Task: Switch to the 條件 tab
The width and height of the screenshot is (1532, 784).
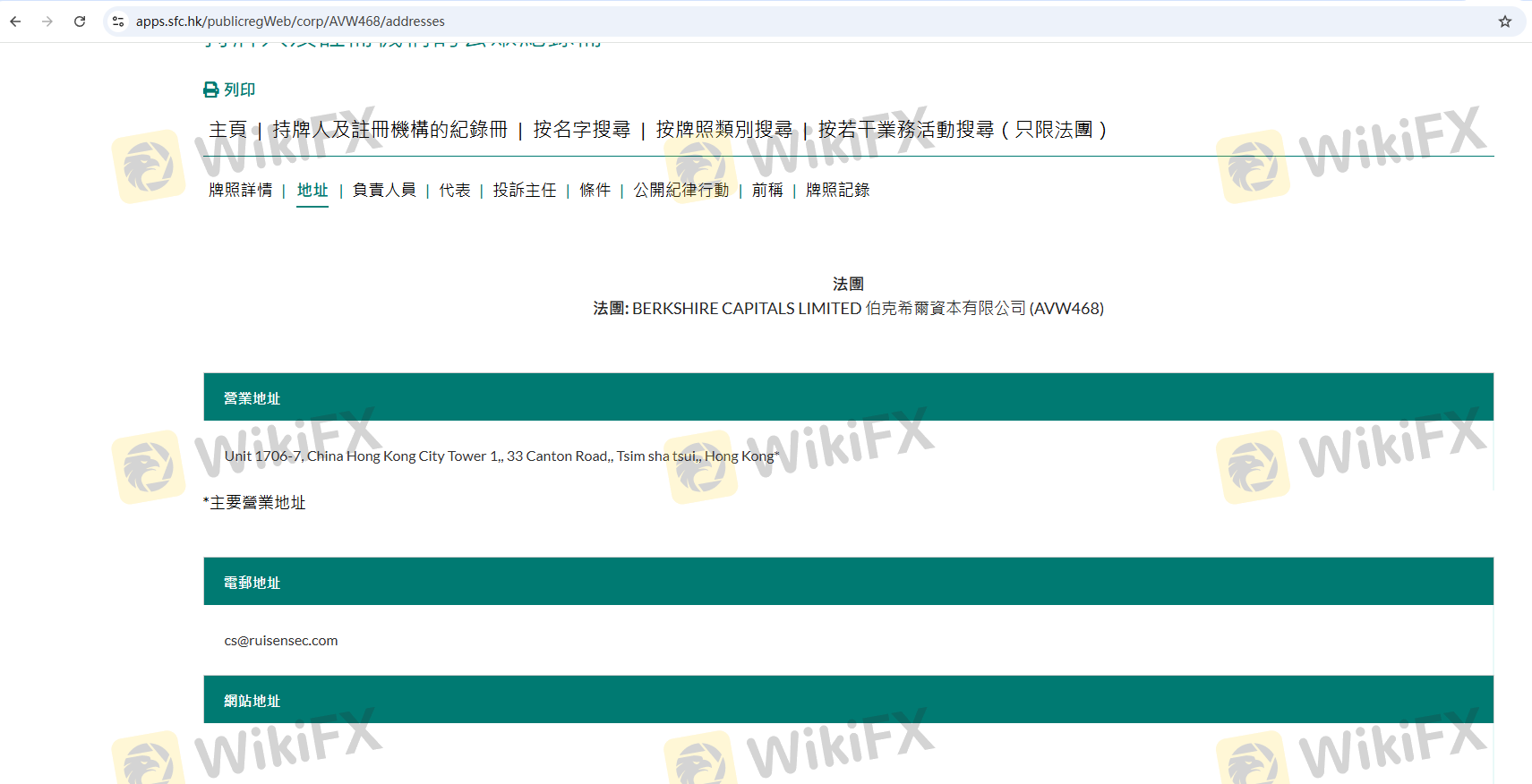Action: 595,190
